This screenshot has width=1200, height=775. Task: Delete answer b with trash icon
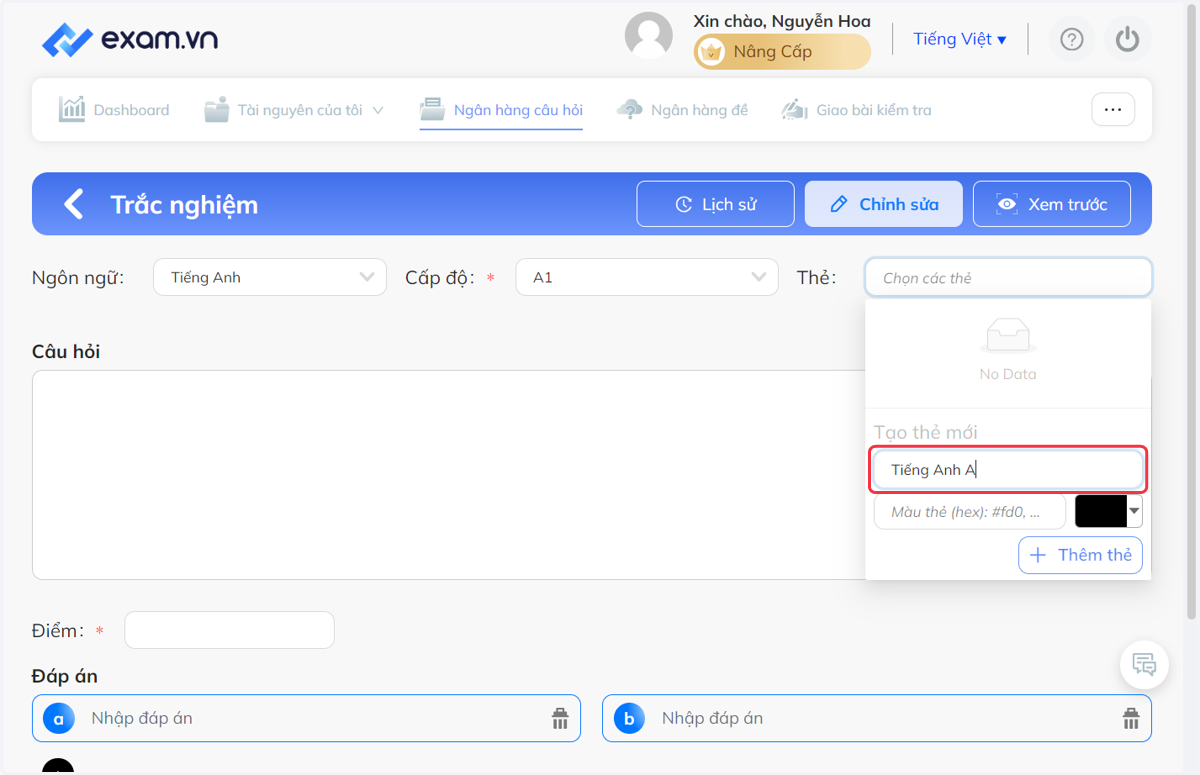[x=1131, y=718]
